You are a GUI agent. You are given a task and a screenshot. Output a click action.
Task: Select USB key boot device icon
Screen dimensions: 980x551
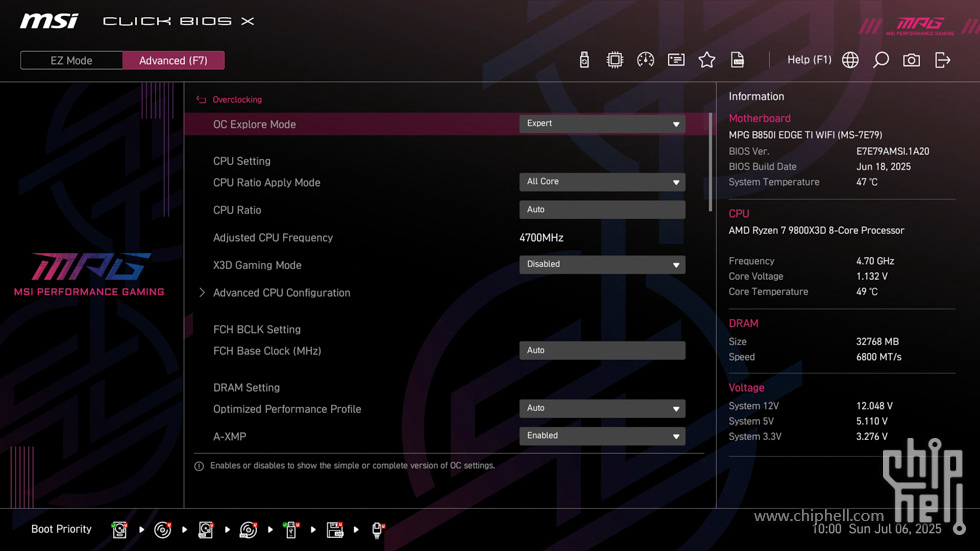(291, 530)
